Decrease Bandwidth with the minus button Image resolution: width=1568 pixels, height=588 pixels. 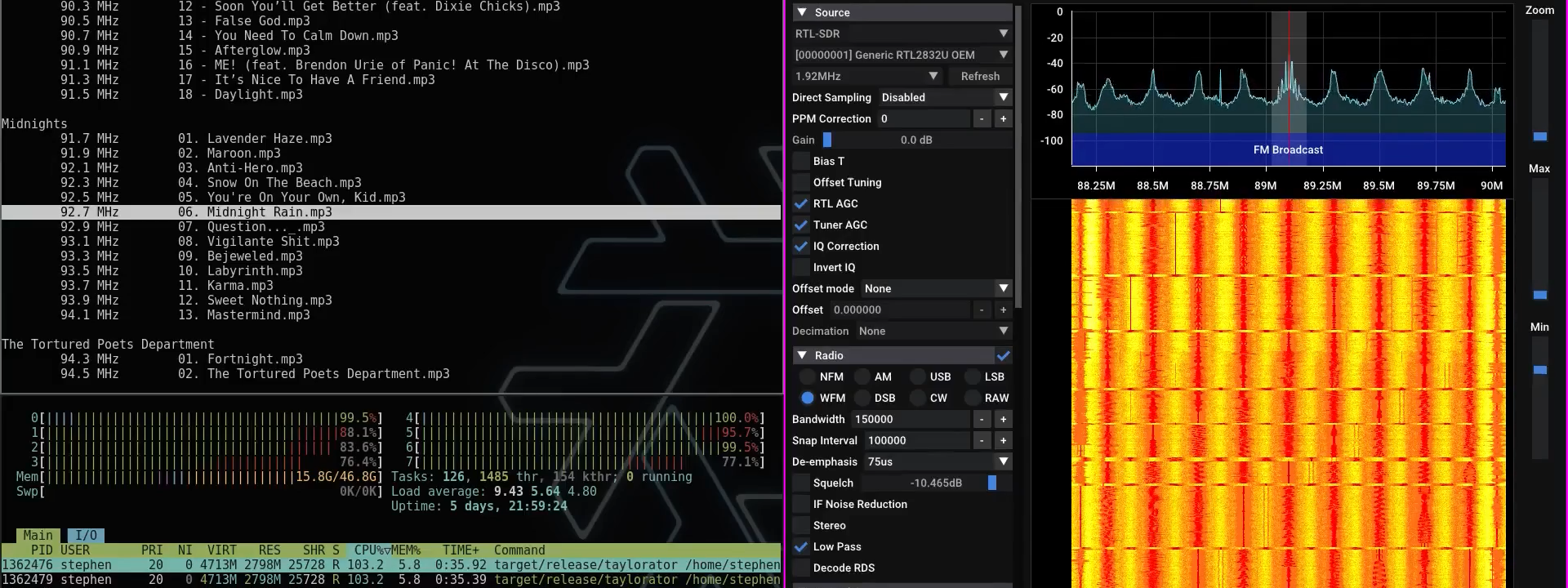(982, 419)
